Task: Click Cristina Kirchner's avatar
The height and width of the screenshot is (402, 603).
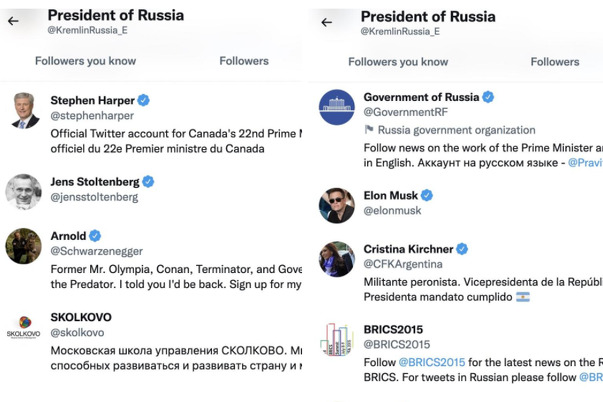Action: click(x=336, y=258)
